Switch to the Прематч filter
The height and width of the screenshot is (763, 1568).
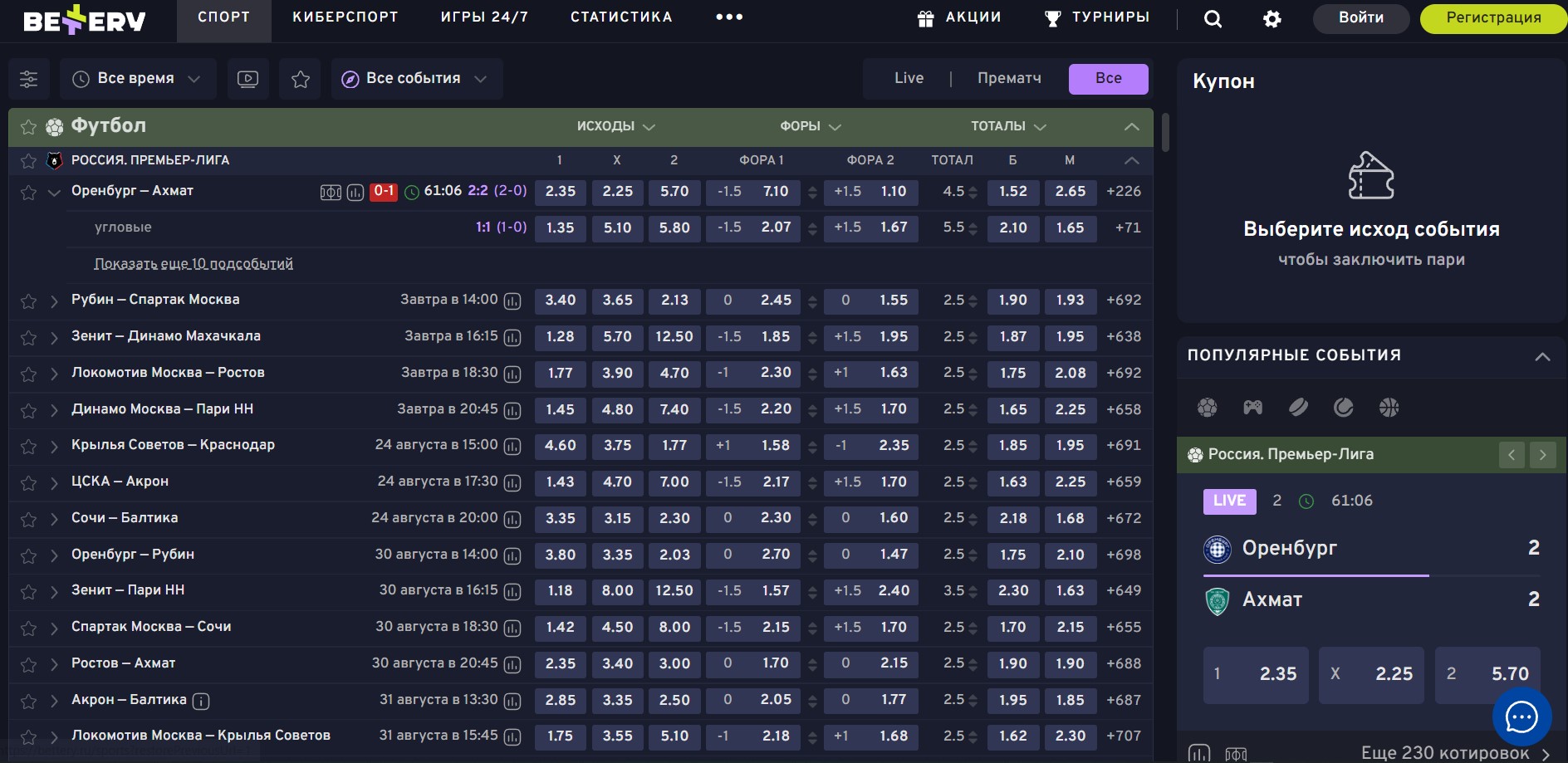(1009, 78)
